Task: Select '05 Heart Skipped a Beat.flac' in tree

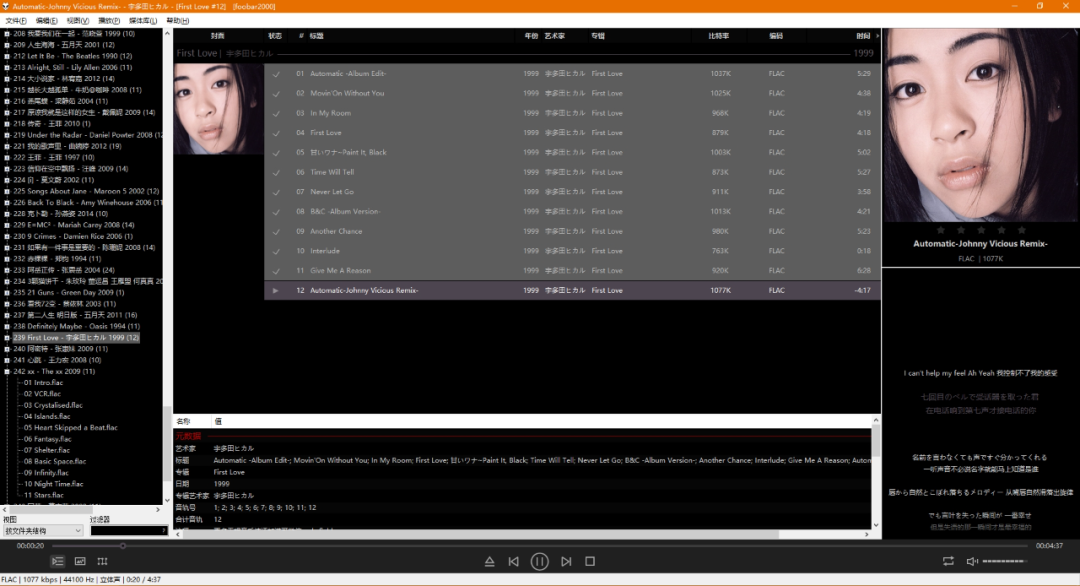Action: point(70,428)
